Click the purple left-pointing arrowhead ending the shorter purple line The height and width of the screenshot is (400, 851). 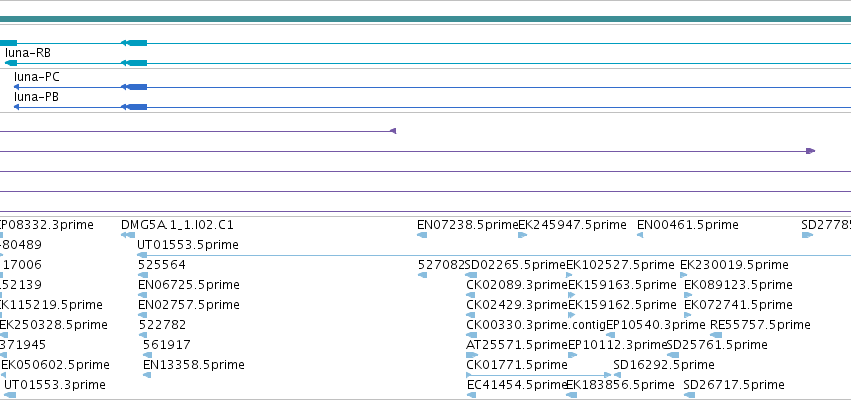(393, 131)
